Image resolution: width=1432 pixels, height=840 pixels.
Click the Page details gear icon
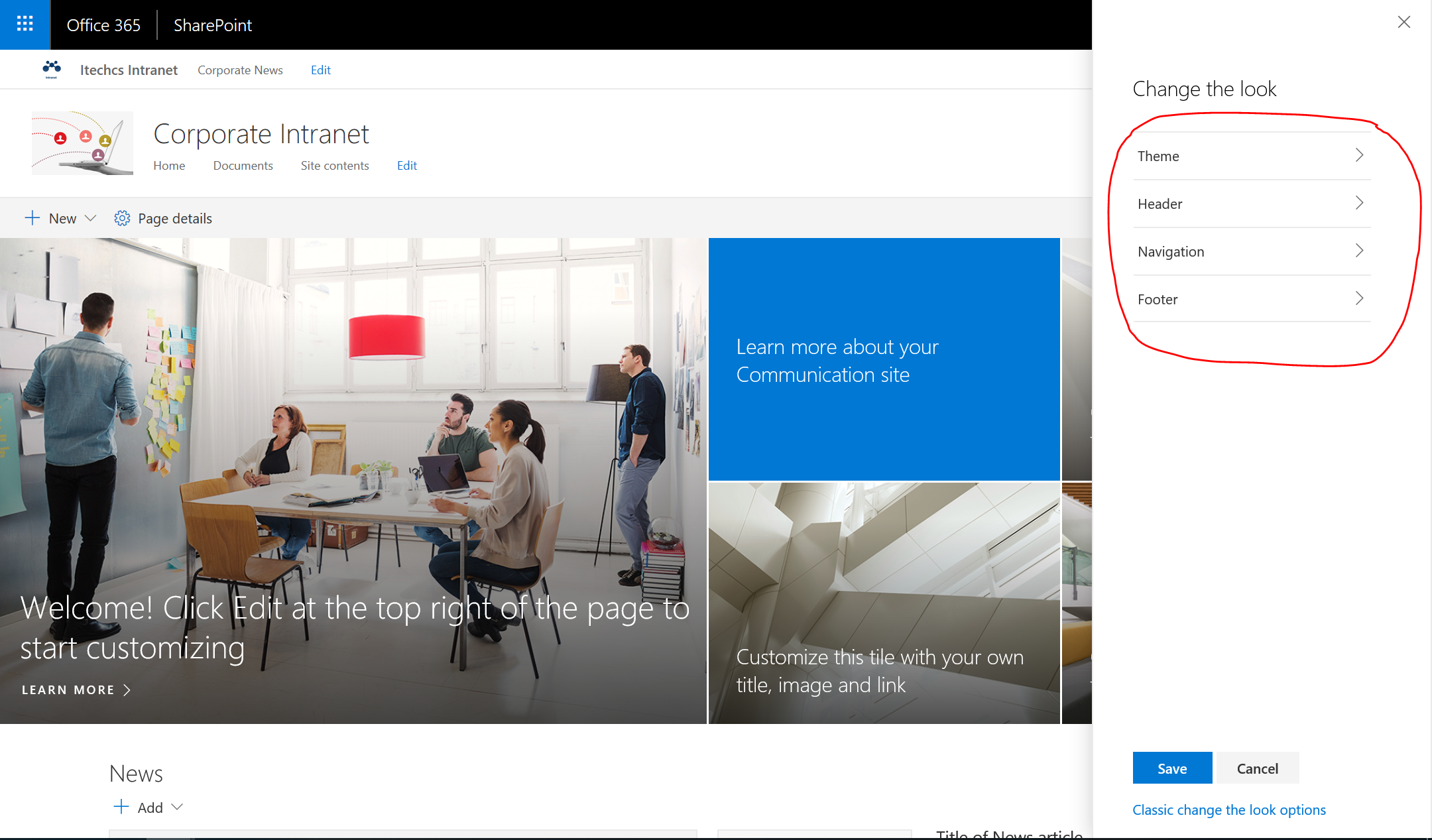coord(122,218)
